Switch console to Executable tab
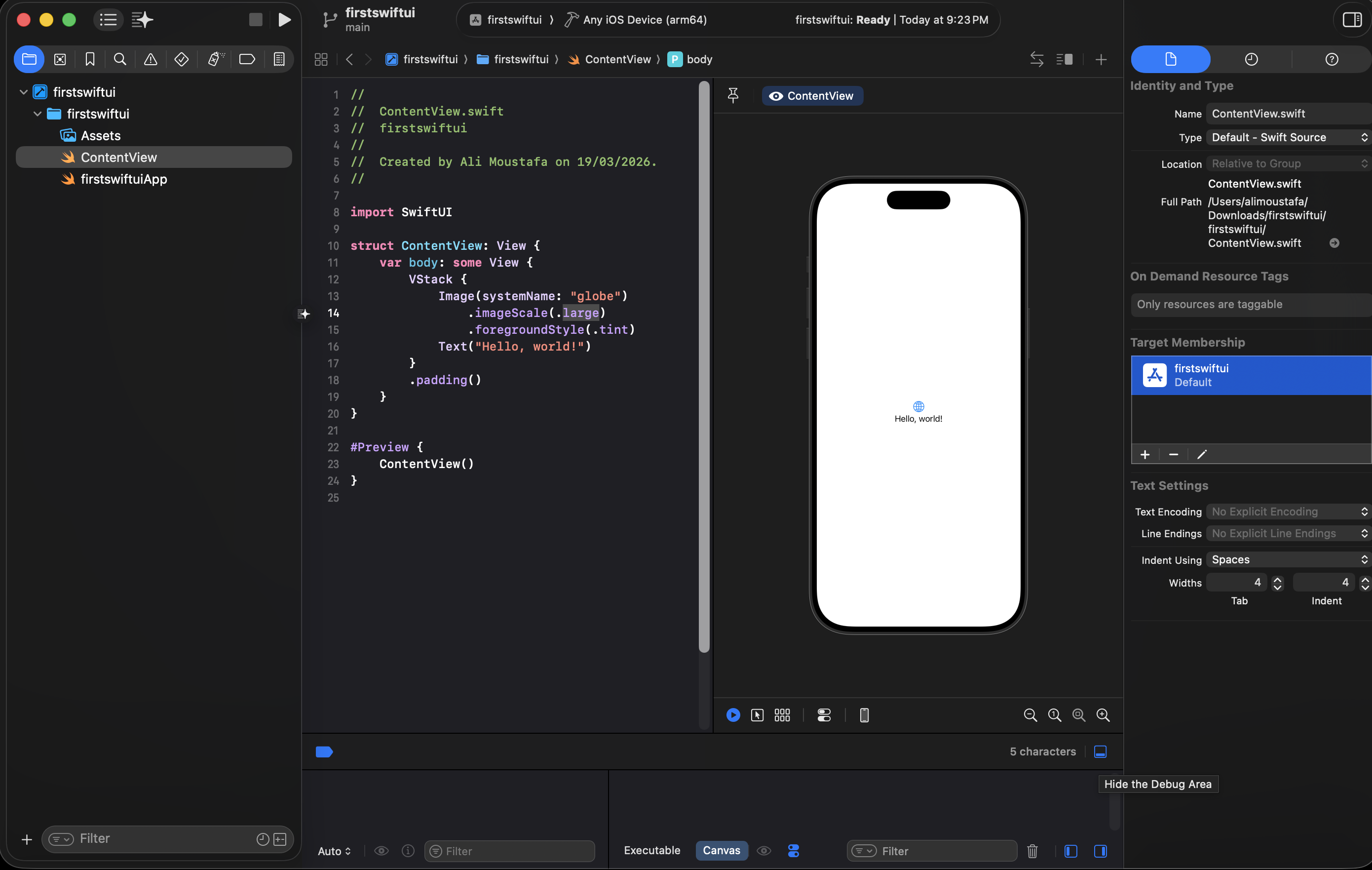The height and width of the screenshot is (870, 1372). 652,851
